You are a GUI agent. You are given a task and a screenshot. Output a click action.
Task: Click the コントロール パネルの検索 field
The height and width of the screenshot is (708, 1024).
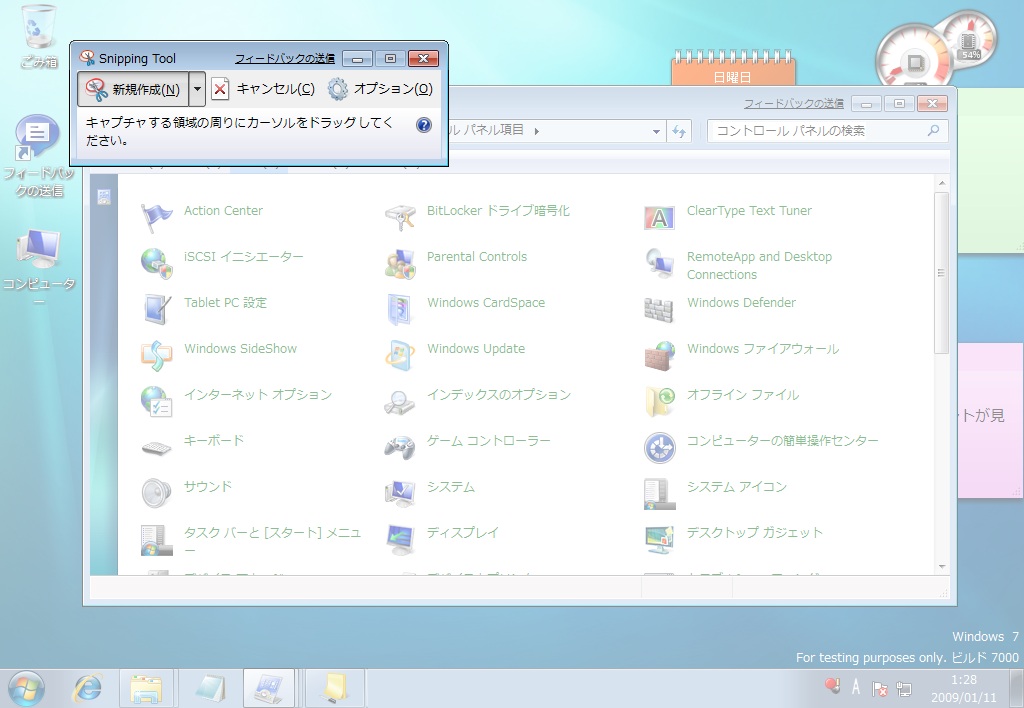pyautogui.click(x=827, y=131)
